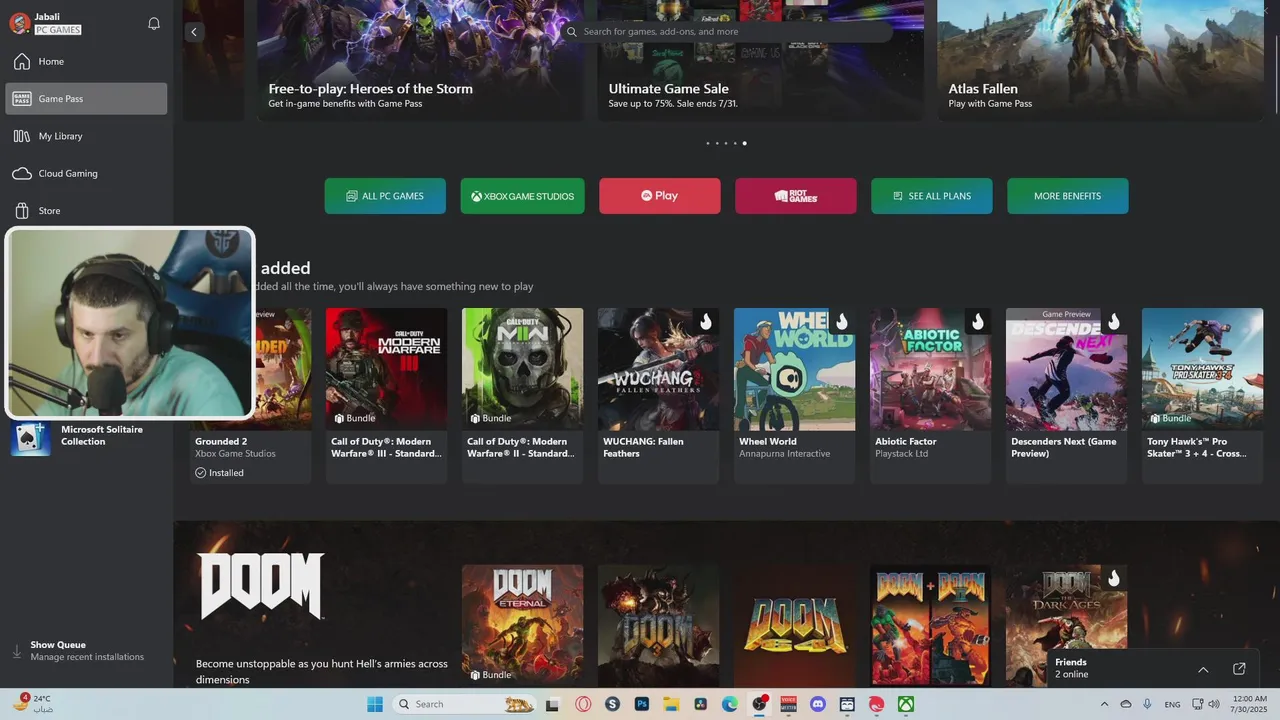
Task: Open Discord from the taskbar
Action: click(x=818, y=704)
